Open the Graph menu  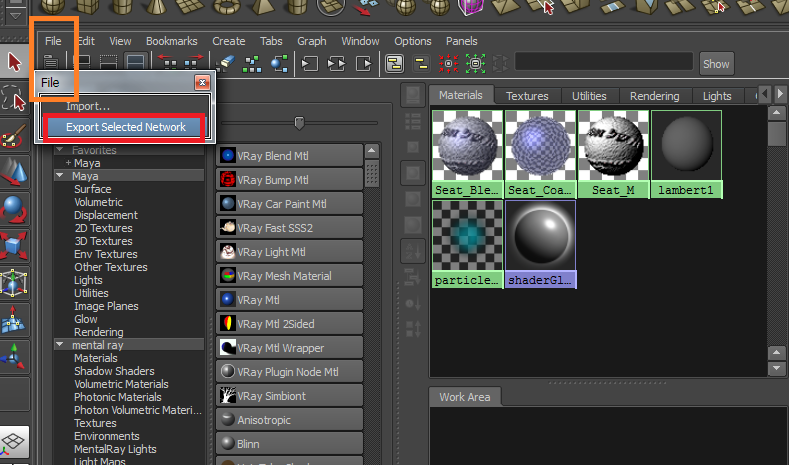point(311,41)
